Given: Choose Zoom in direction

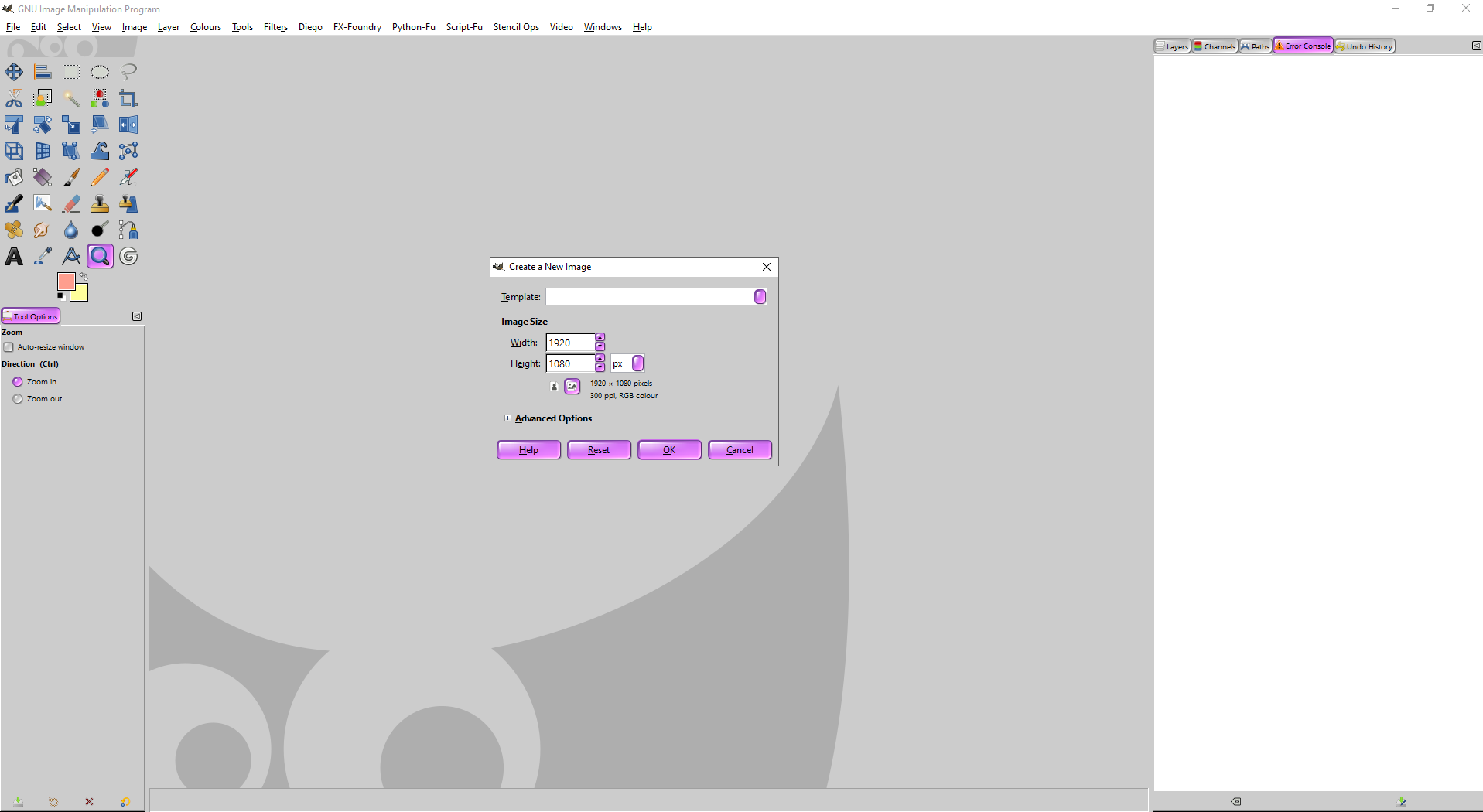Looking at the screenshot, I should 18,382.
